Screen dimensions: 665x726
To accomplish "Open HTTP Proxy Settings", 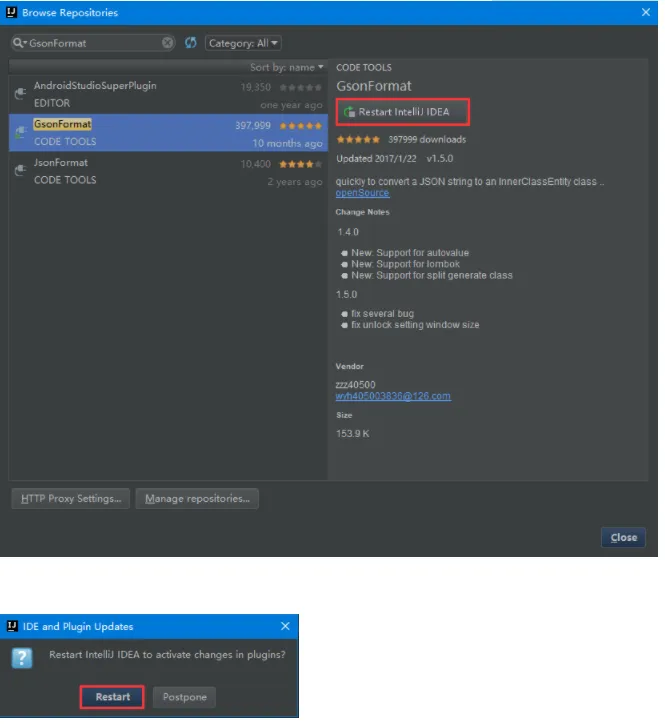I will [x=71, y=499].
